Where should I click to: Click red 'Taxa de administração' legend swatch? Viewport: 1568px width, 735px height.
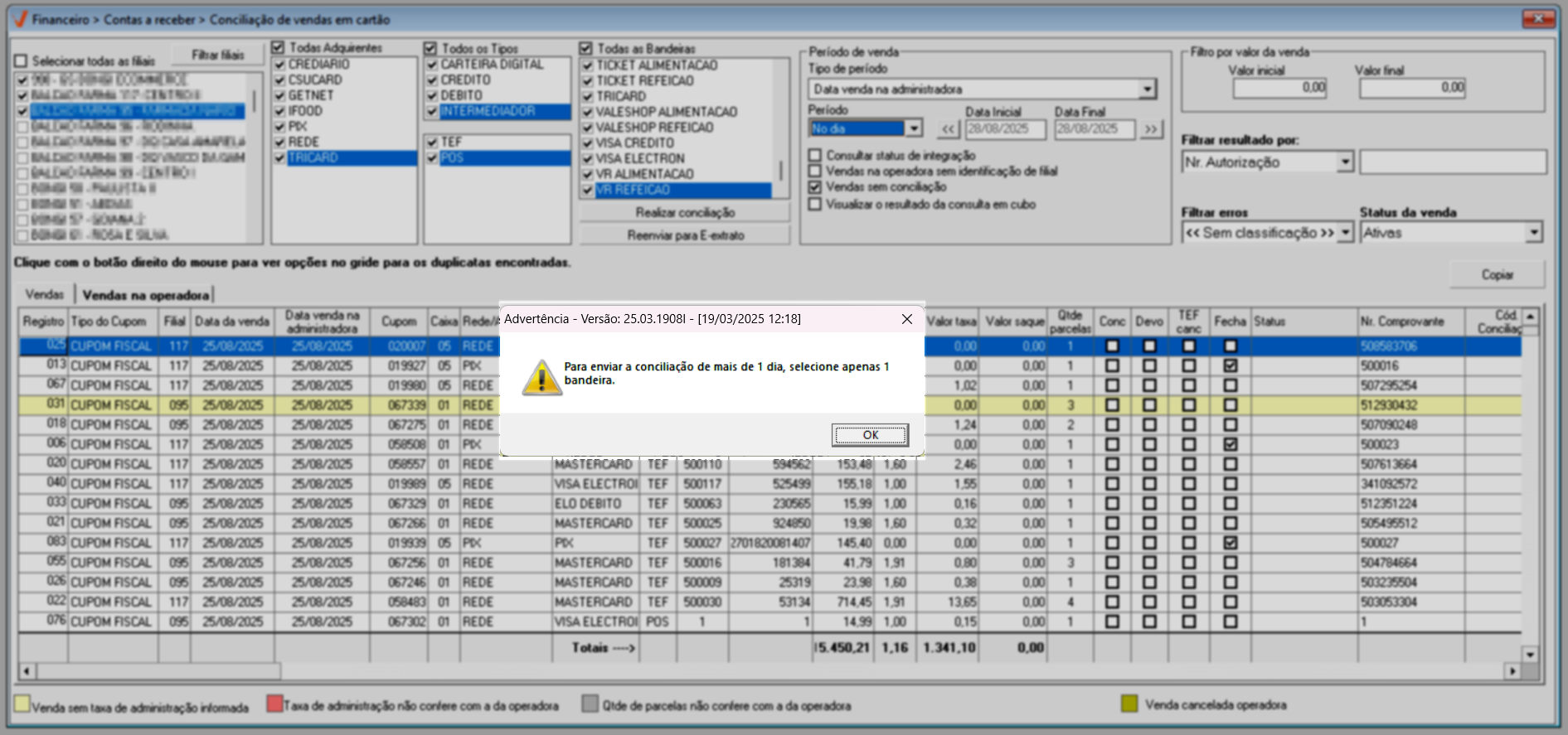coord(274,704)
